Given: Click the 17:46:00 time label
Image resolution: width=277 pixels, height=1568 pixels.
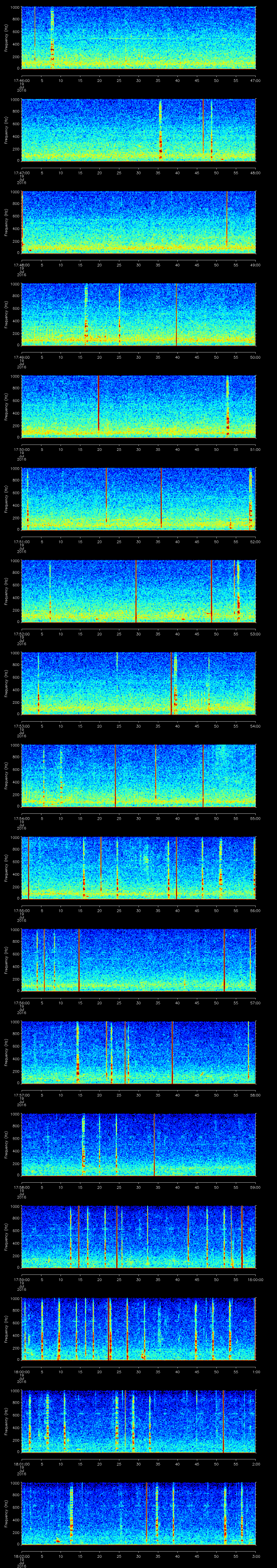Looking at the screenshot, I should tap(21, 80).
